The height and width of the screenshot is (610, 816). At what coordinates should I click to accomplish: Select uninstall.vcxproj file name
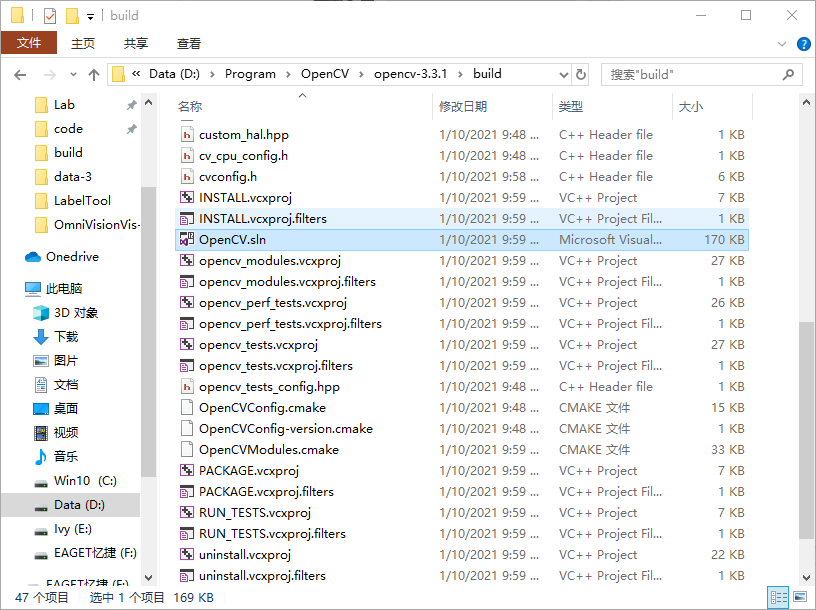click(245, 554)
